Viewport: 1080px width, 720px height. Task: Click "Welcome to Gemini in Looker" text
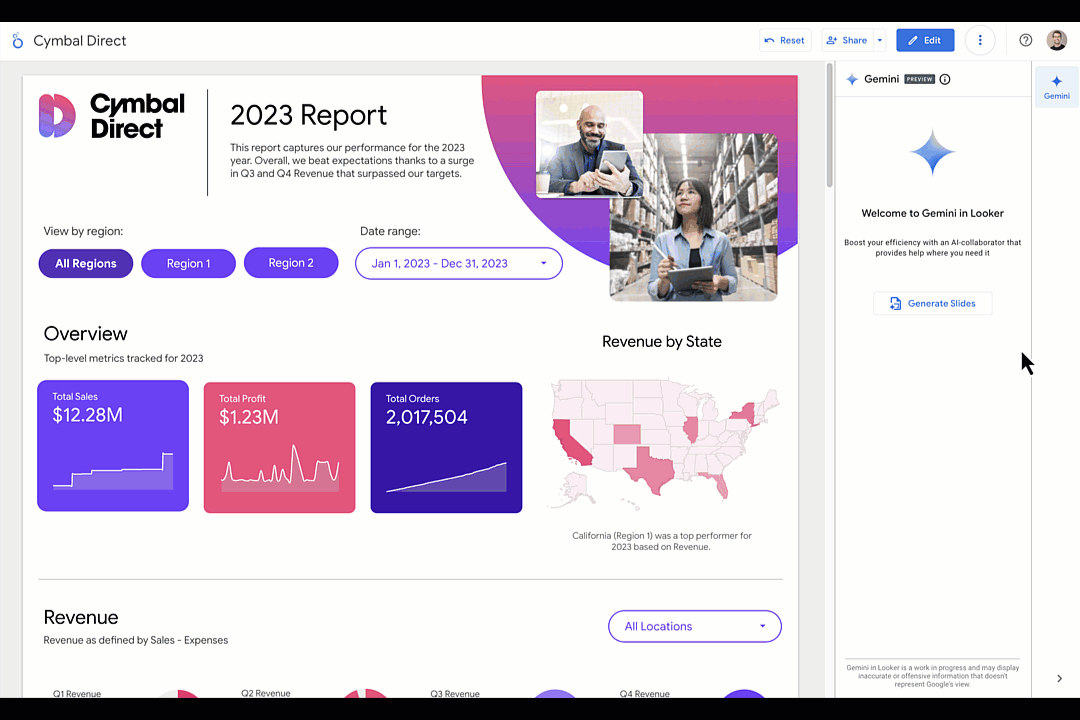[x=933, y=214]
